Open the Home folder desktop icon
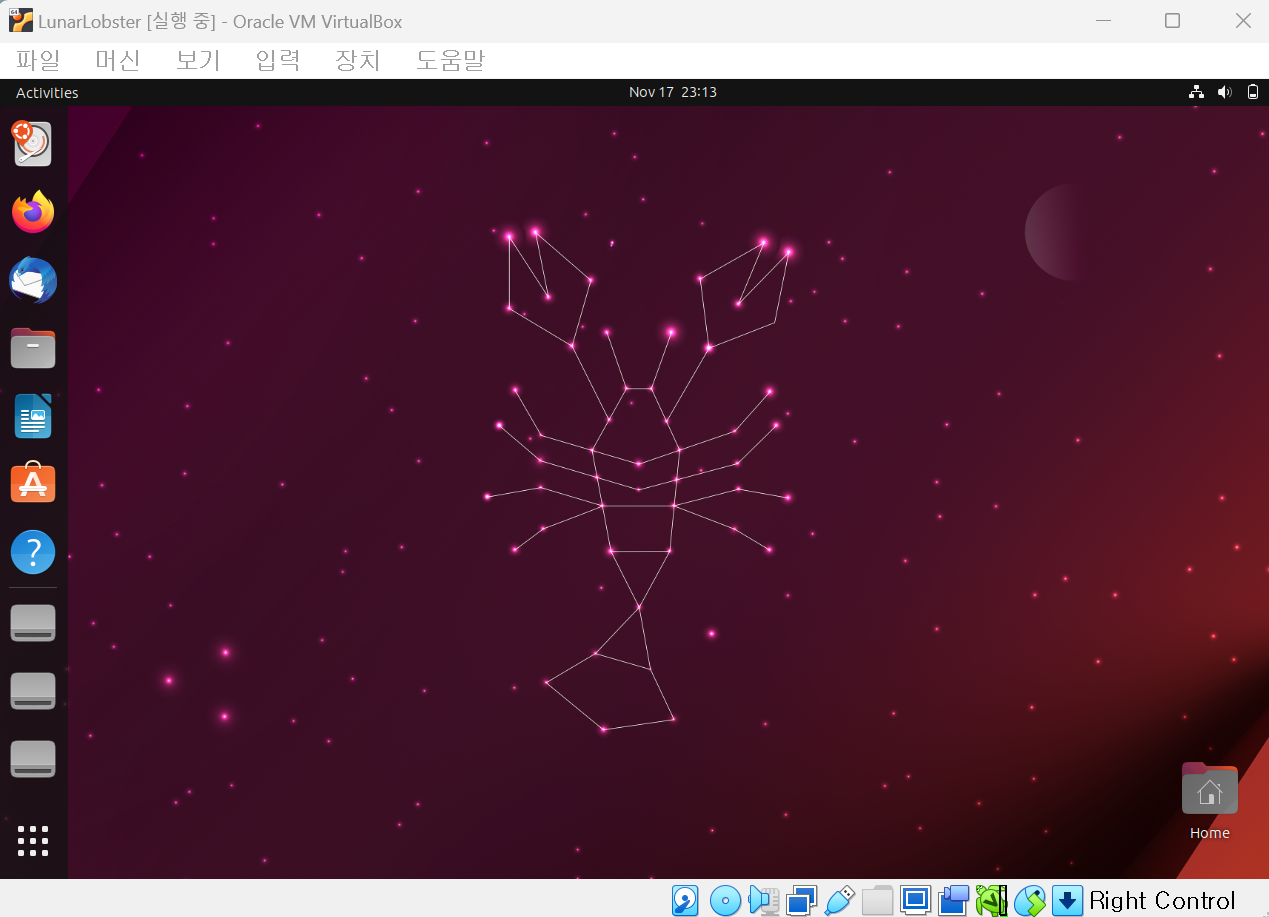 pos(1210,800)
